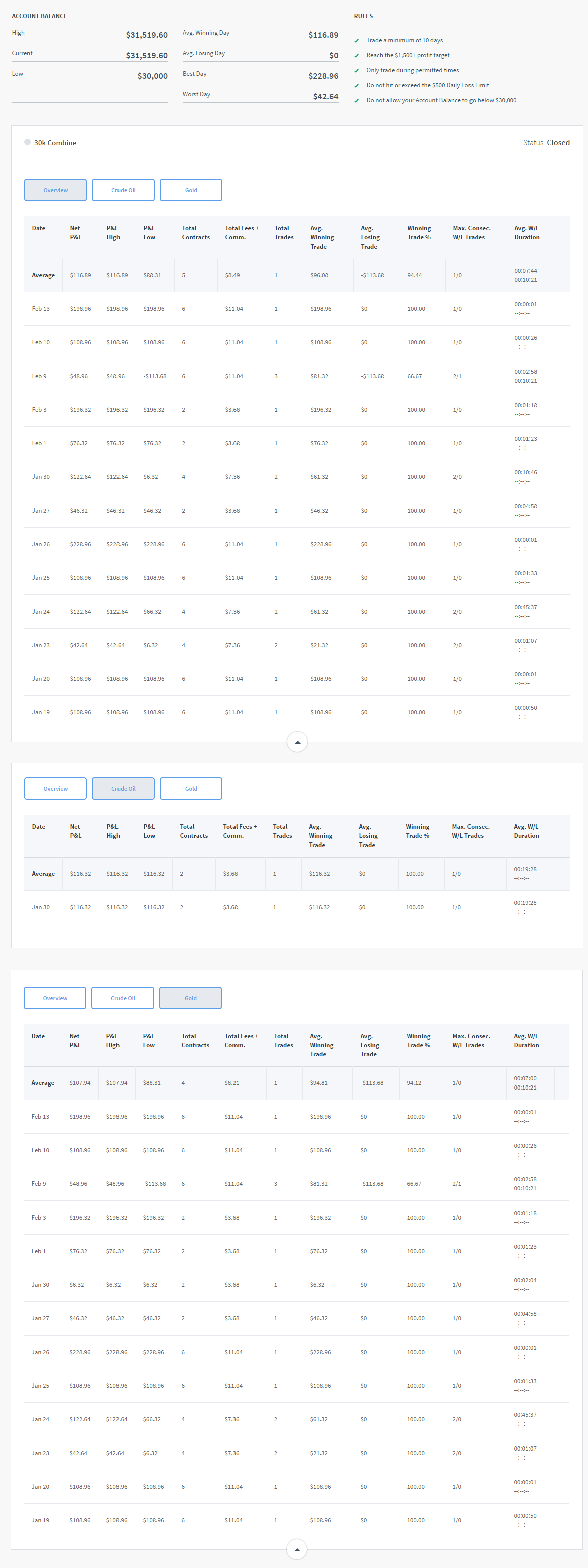Click the checkmark beside the Account Balance below $30,000 rule
The height and width of the screenshot is (1568, 588).
click(357, 101)
